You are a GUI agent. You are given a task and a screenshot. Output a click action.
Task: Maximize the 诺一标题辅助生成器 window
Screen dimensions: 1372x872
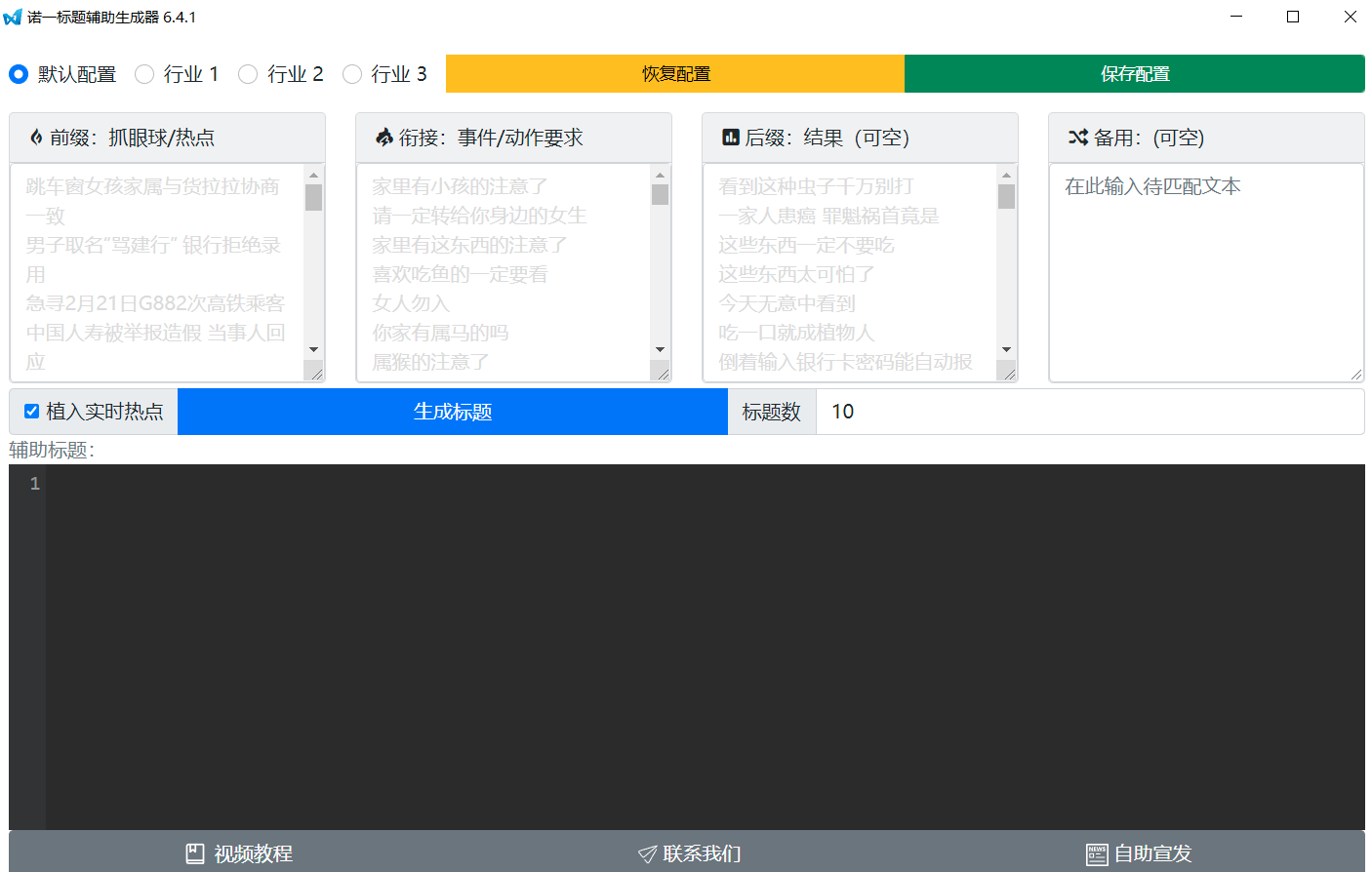[1293, 17]
